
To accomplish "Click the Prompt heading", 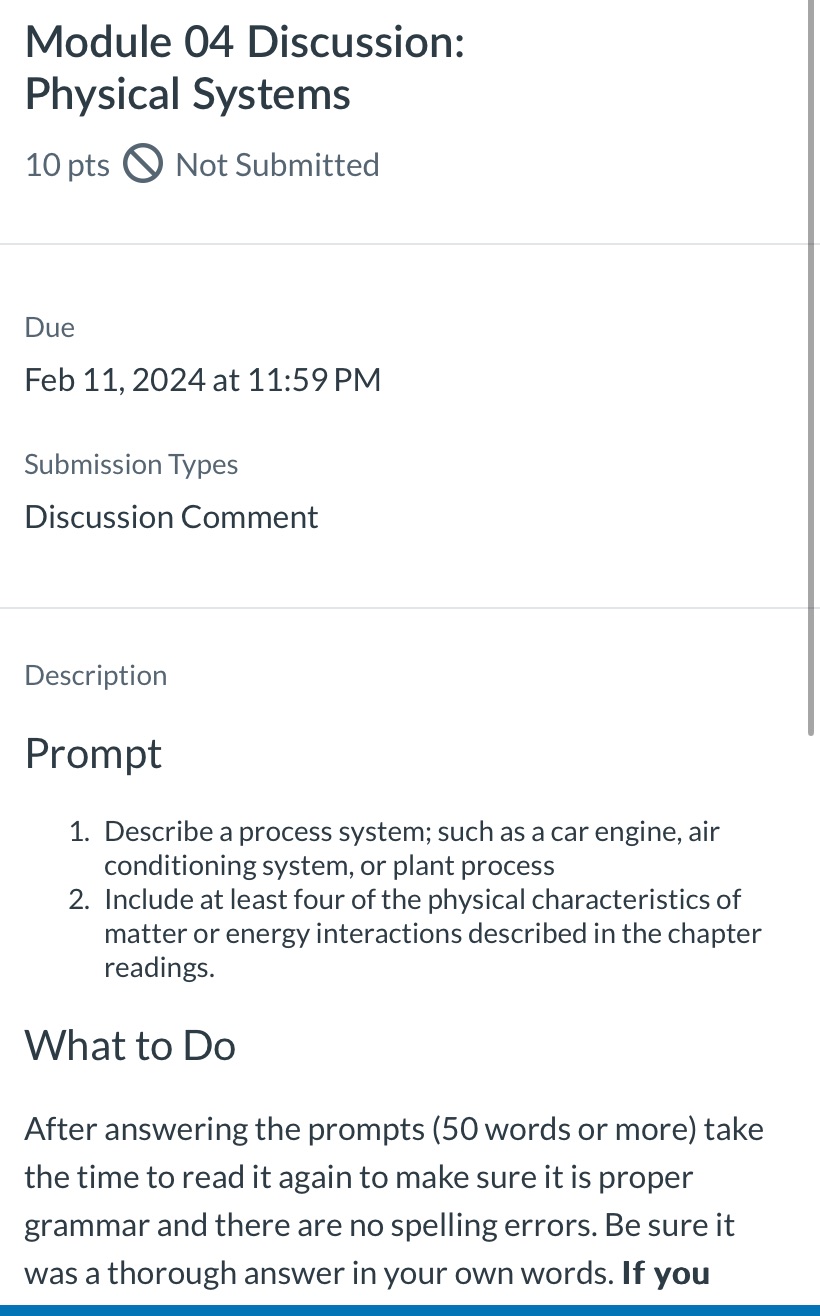I will click(93, 753).
